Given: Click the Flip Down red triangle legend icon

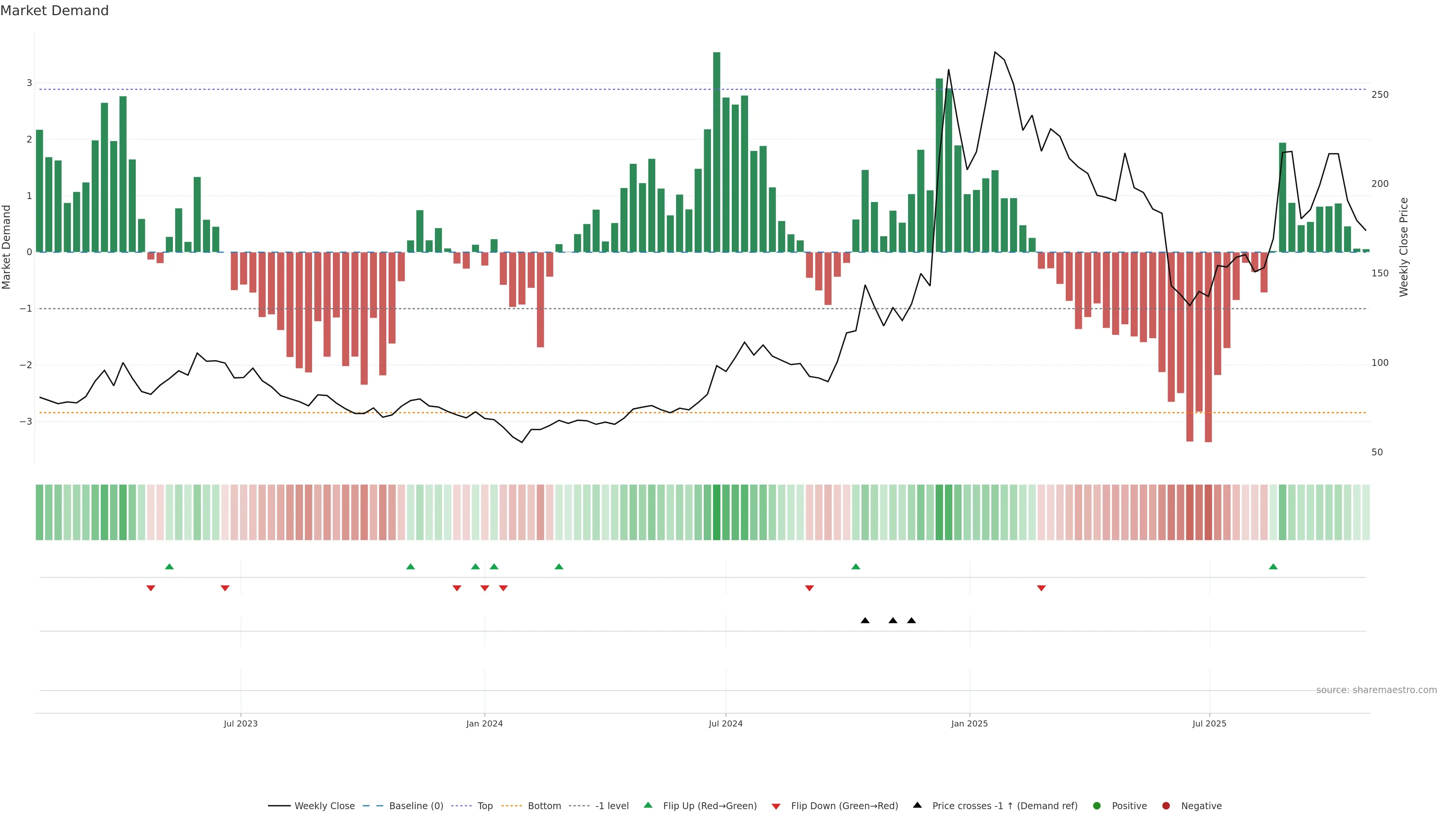Looking at the screenshot, I should [x=776, y=806].
